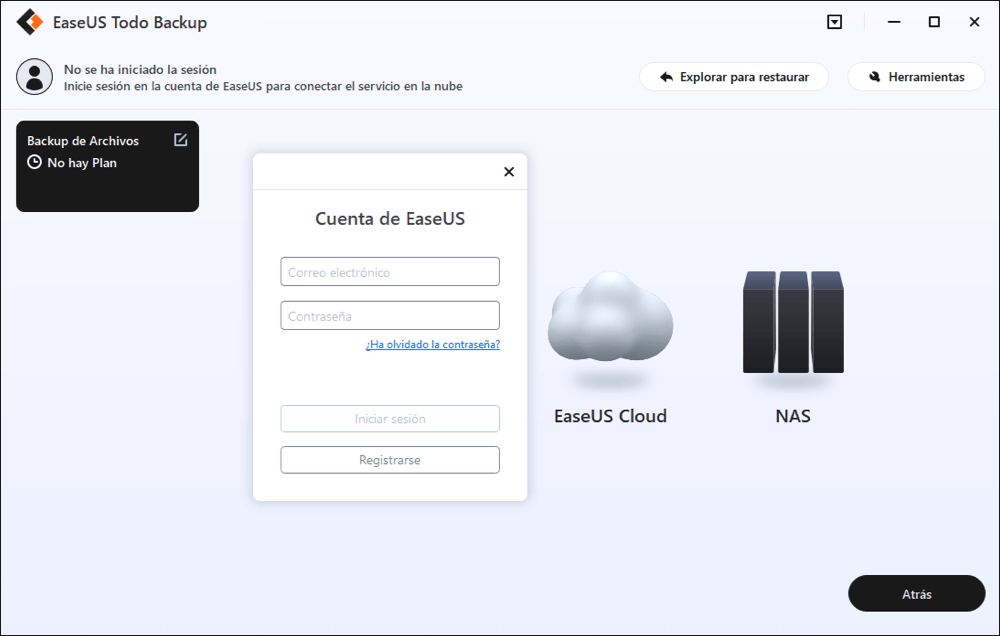The image size is (1000, 636).
Task: Minimize the EaseUS Todo Backup window
Action: 894,22
